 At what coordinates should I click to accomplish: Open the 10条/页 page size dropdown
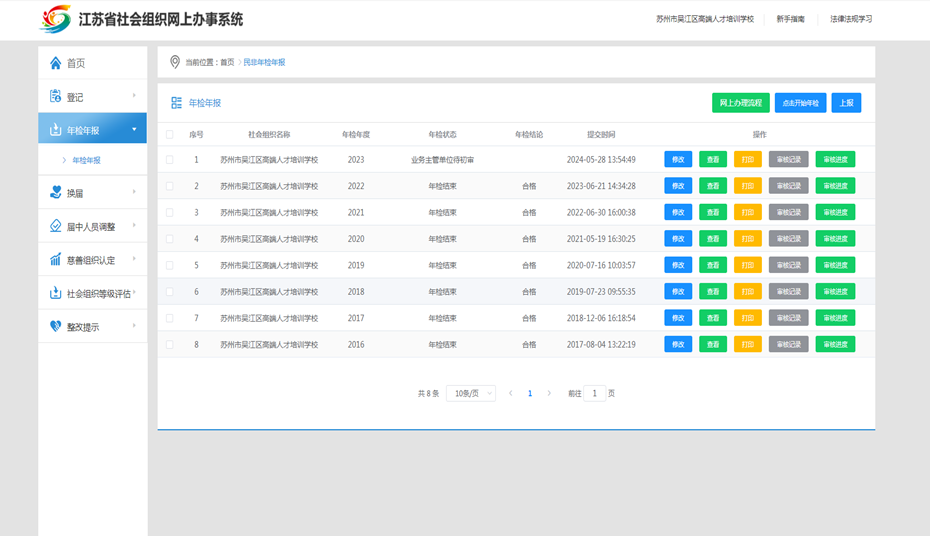point(471,393)
